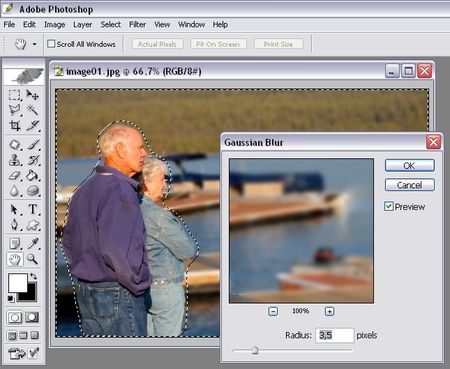Viewport: 450px width, 369px height.
Task: Select the Brush tool
Action: pyautogui.click(x=33, y=145)
